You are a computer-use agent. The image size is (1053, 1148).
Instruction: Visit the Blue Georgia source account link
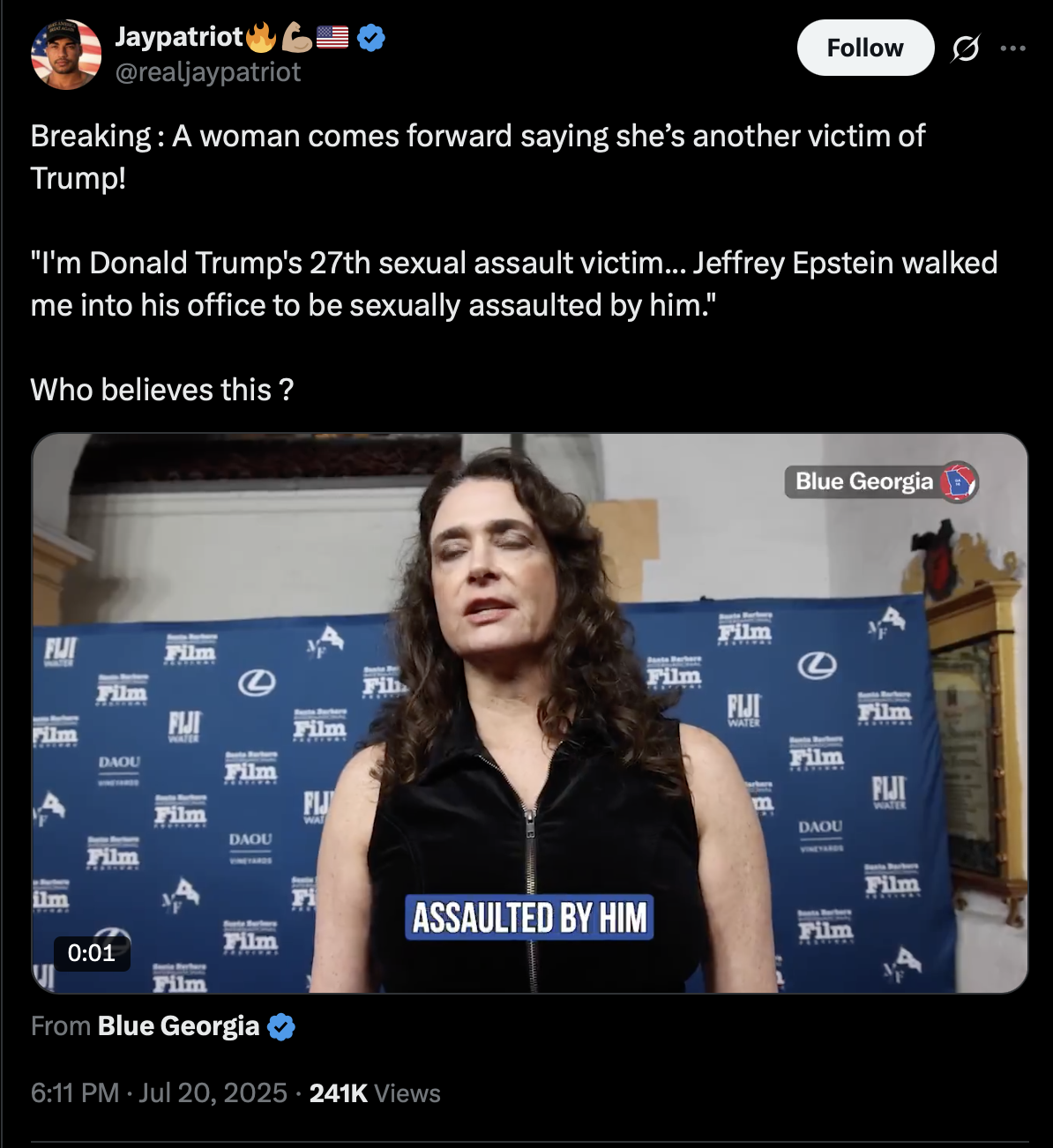click(178, 1026)
